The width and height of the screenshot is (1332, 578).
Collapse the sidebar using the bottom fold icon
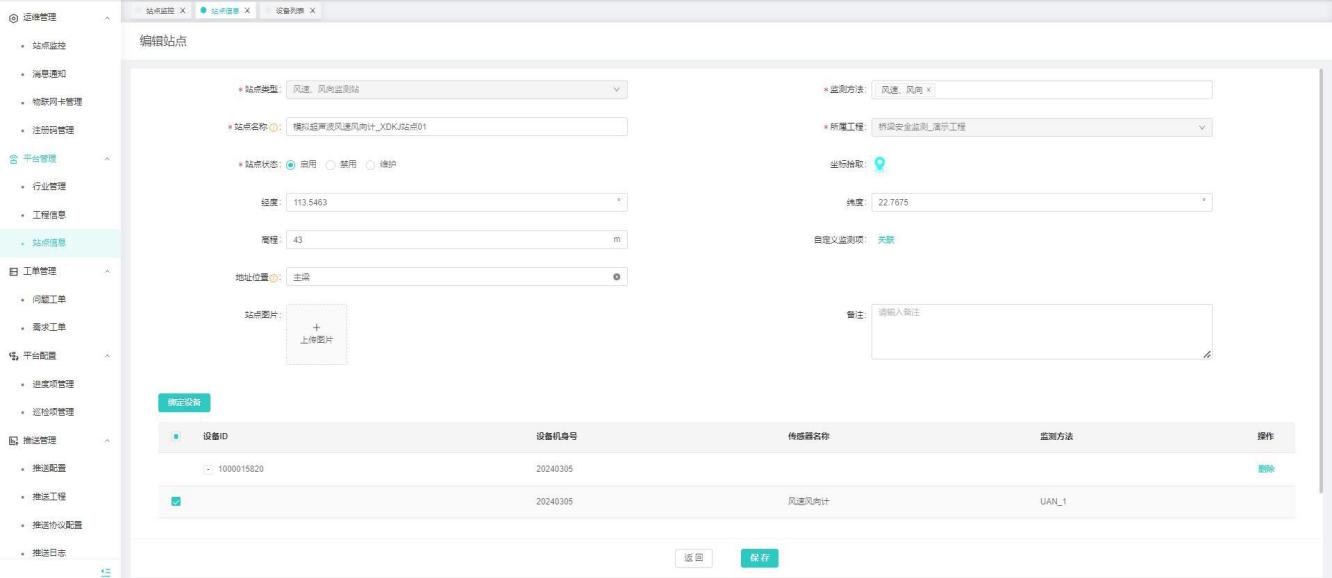pyautogui.click(x=105, y=570)
